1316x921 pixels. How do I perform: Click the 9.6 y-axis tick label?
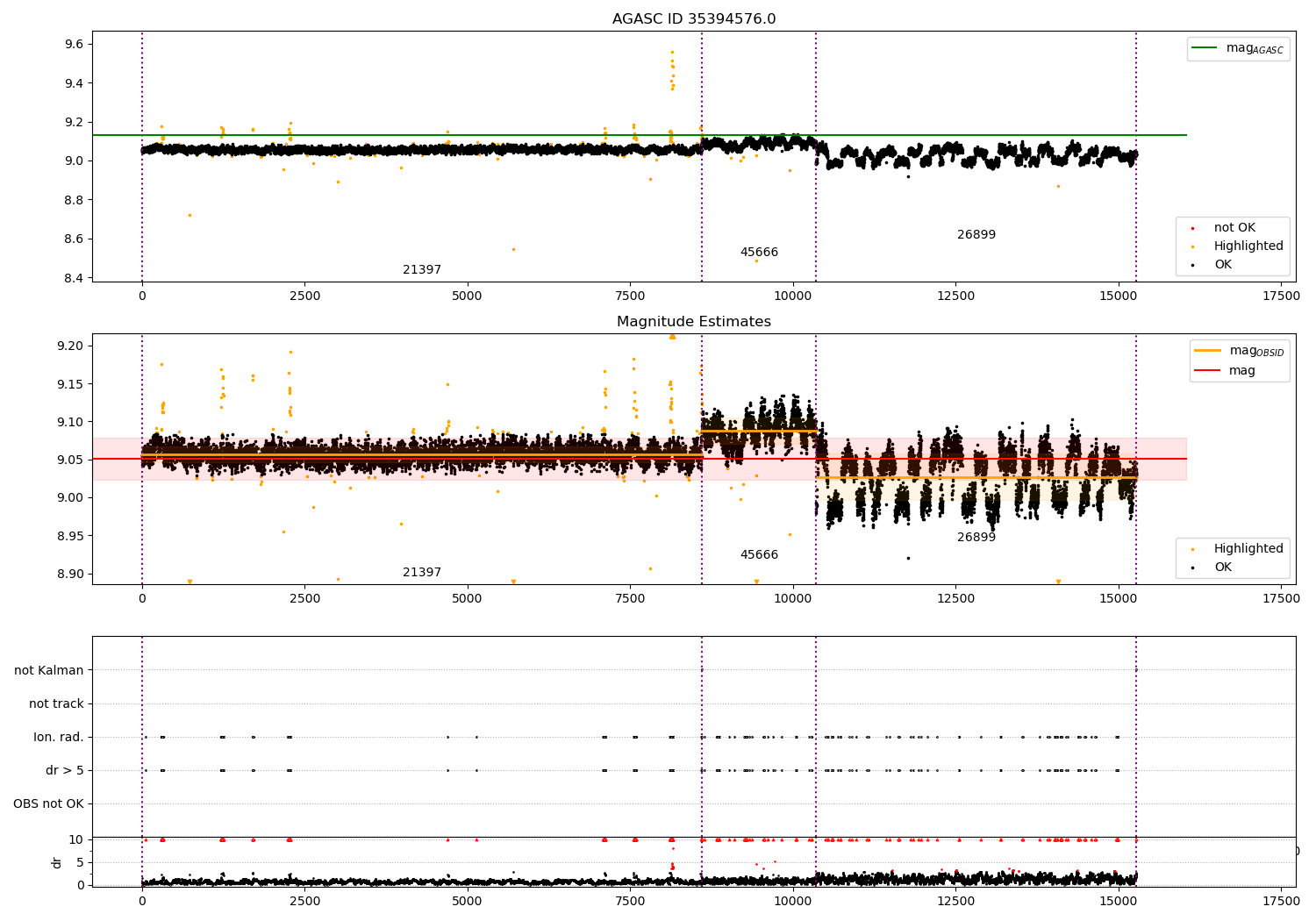tap(74, 44)
